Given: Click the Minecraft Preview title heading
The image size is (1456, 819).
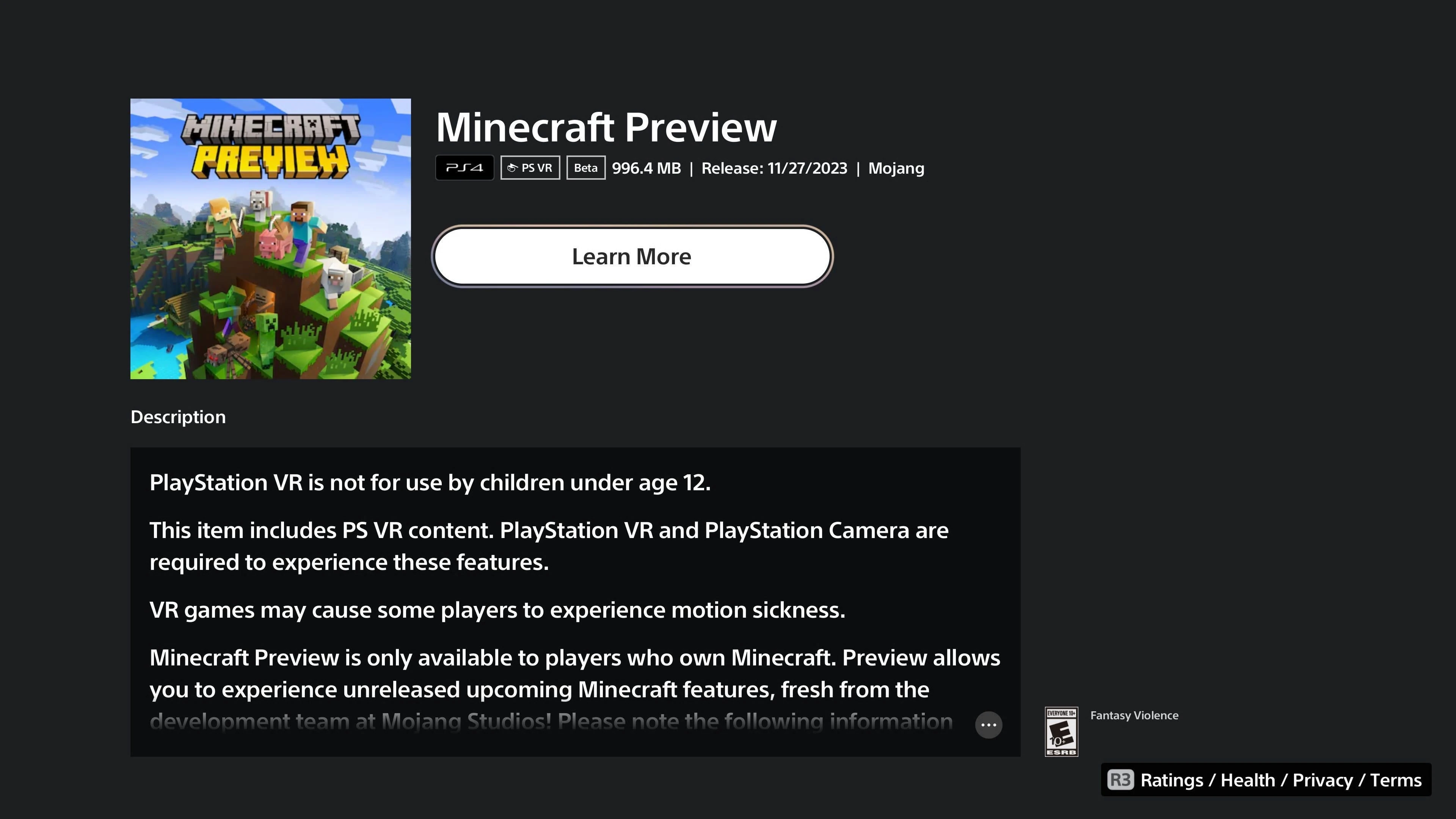Looking at the screenshot, I should pos(606,127).
